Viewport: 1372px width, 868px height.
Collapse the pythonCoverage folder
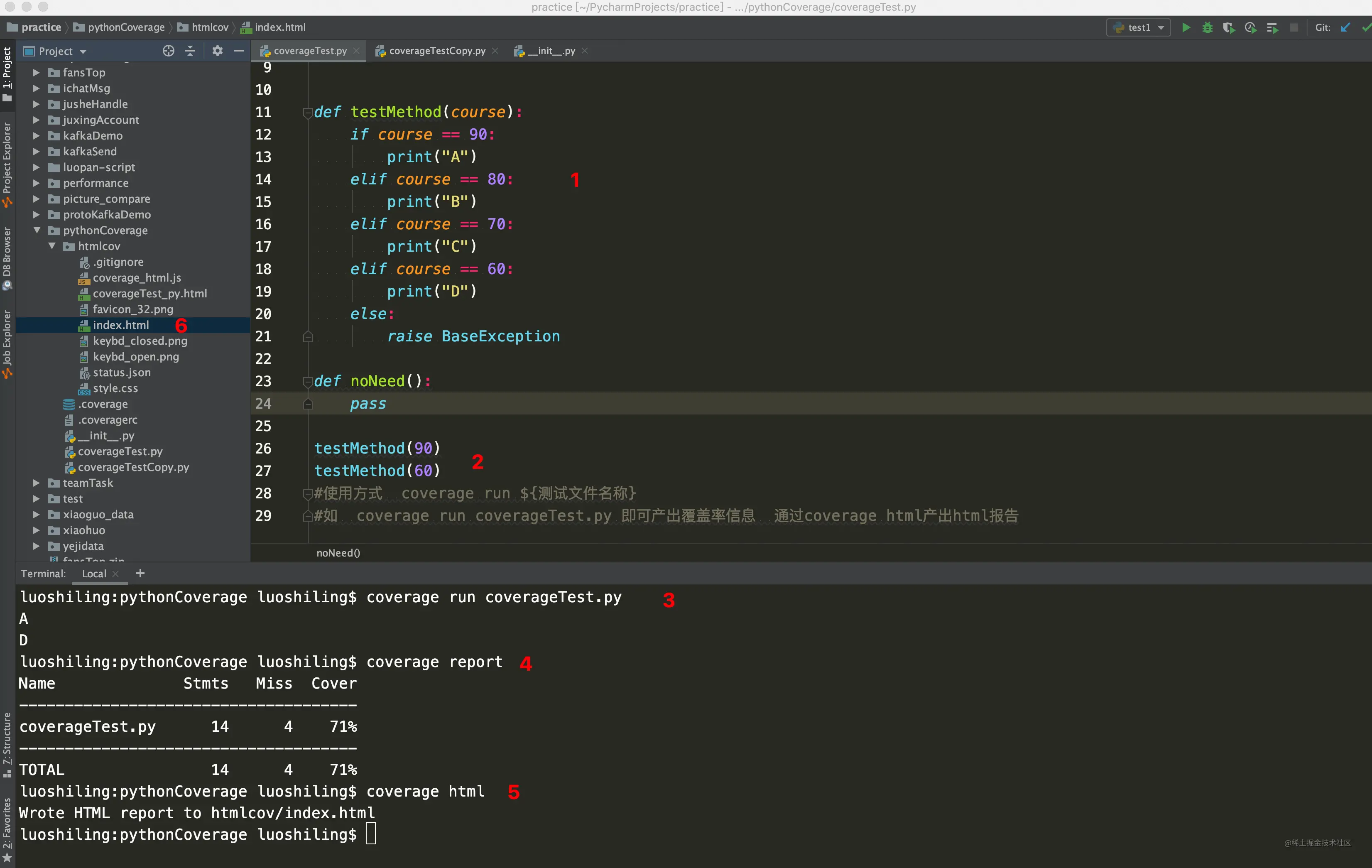(x=37, y=230)
